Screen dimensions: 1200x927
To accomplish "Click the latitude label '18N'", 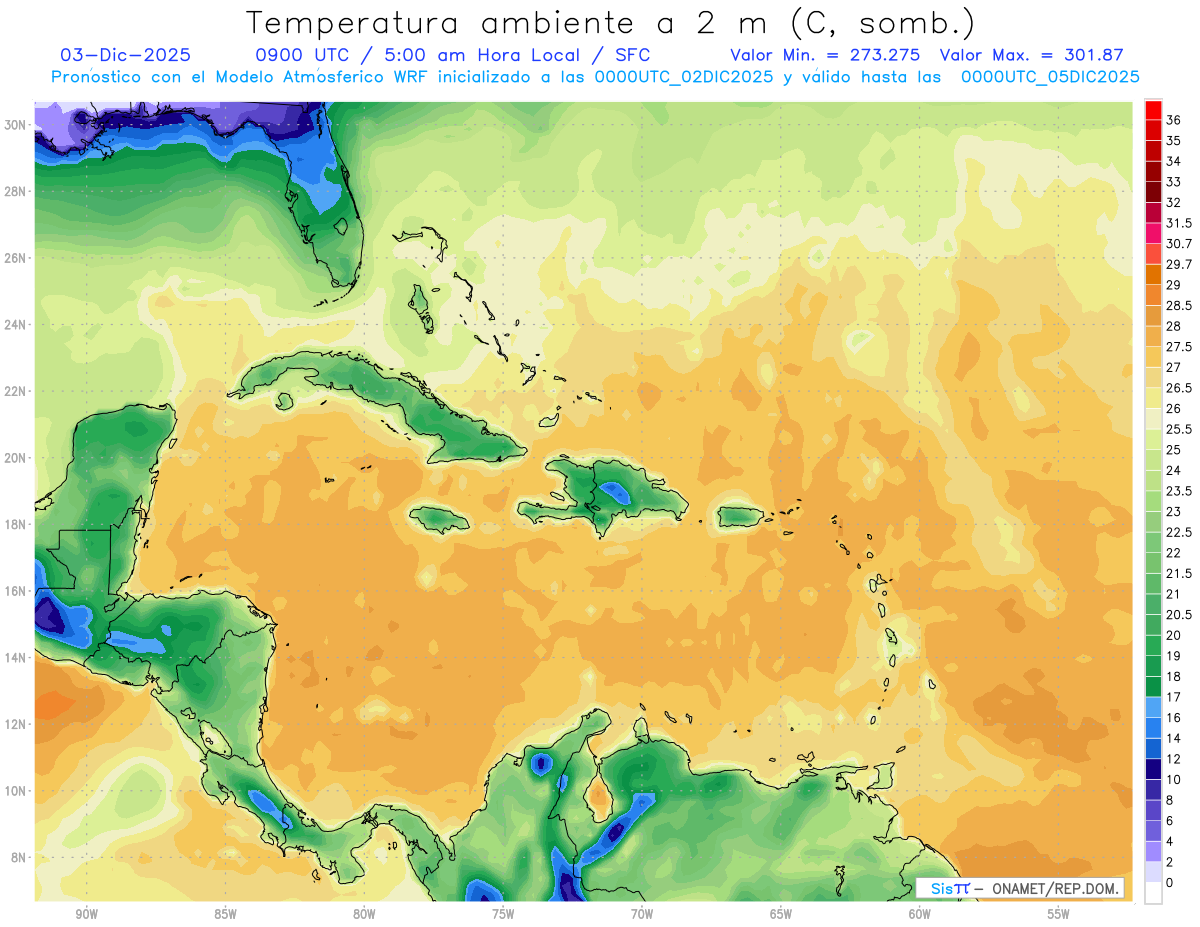I will pos(14,524).
